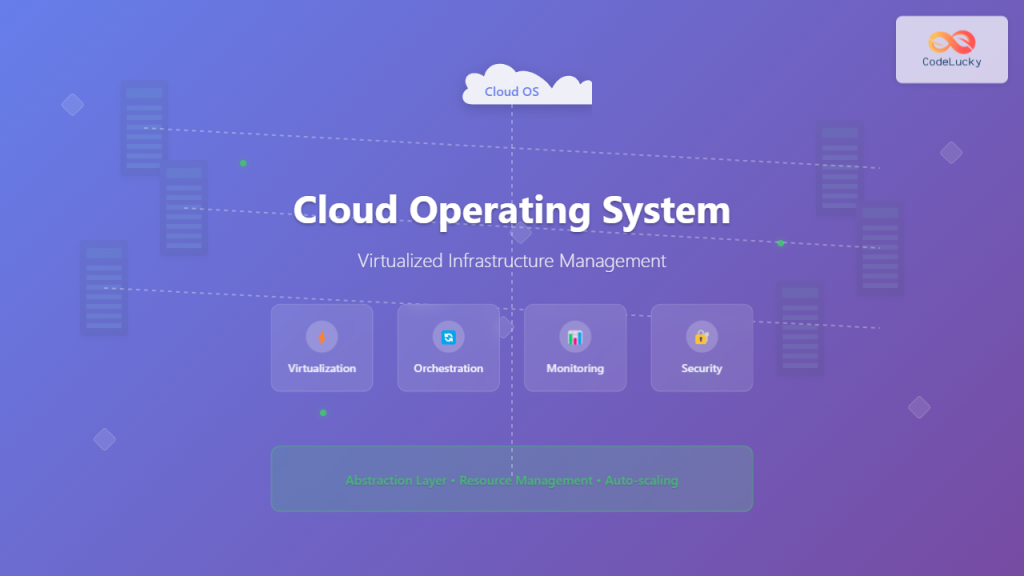Image resolution: width=1024 pixels, height=576 pixels.
Task: Click the sync arrows Orchestration icon
Action: pos(448,338)
